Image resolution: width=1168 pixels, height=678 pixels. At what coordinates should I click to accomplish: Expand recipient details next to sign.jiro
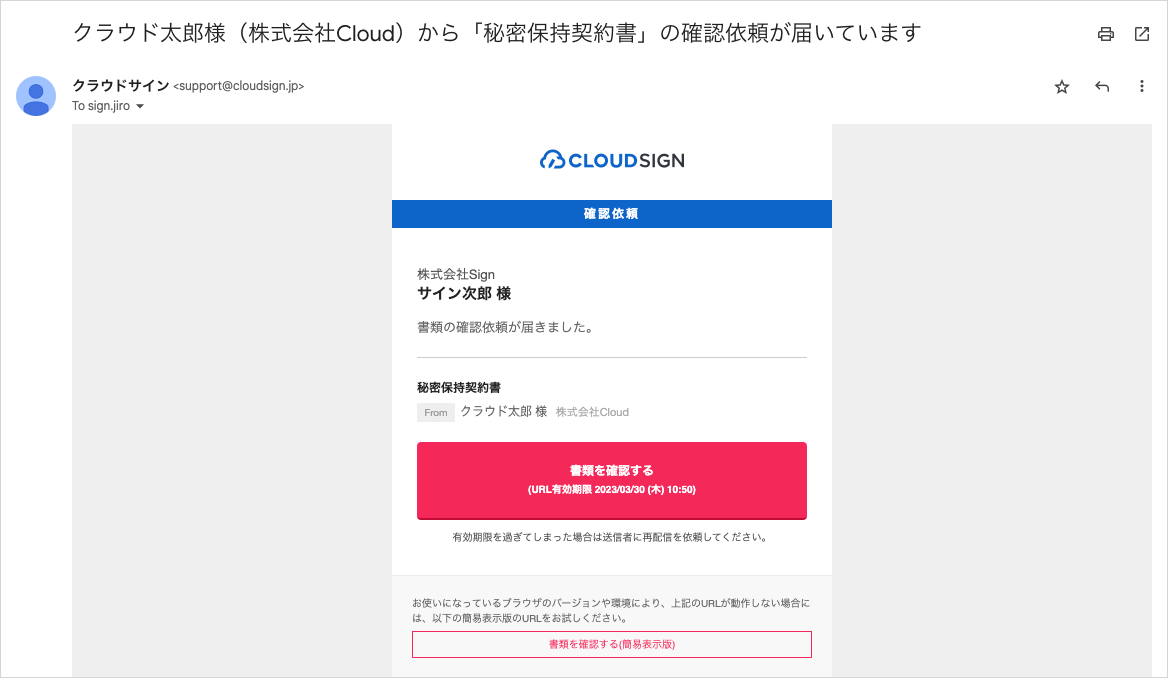coord(140,107)
